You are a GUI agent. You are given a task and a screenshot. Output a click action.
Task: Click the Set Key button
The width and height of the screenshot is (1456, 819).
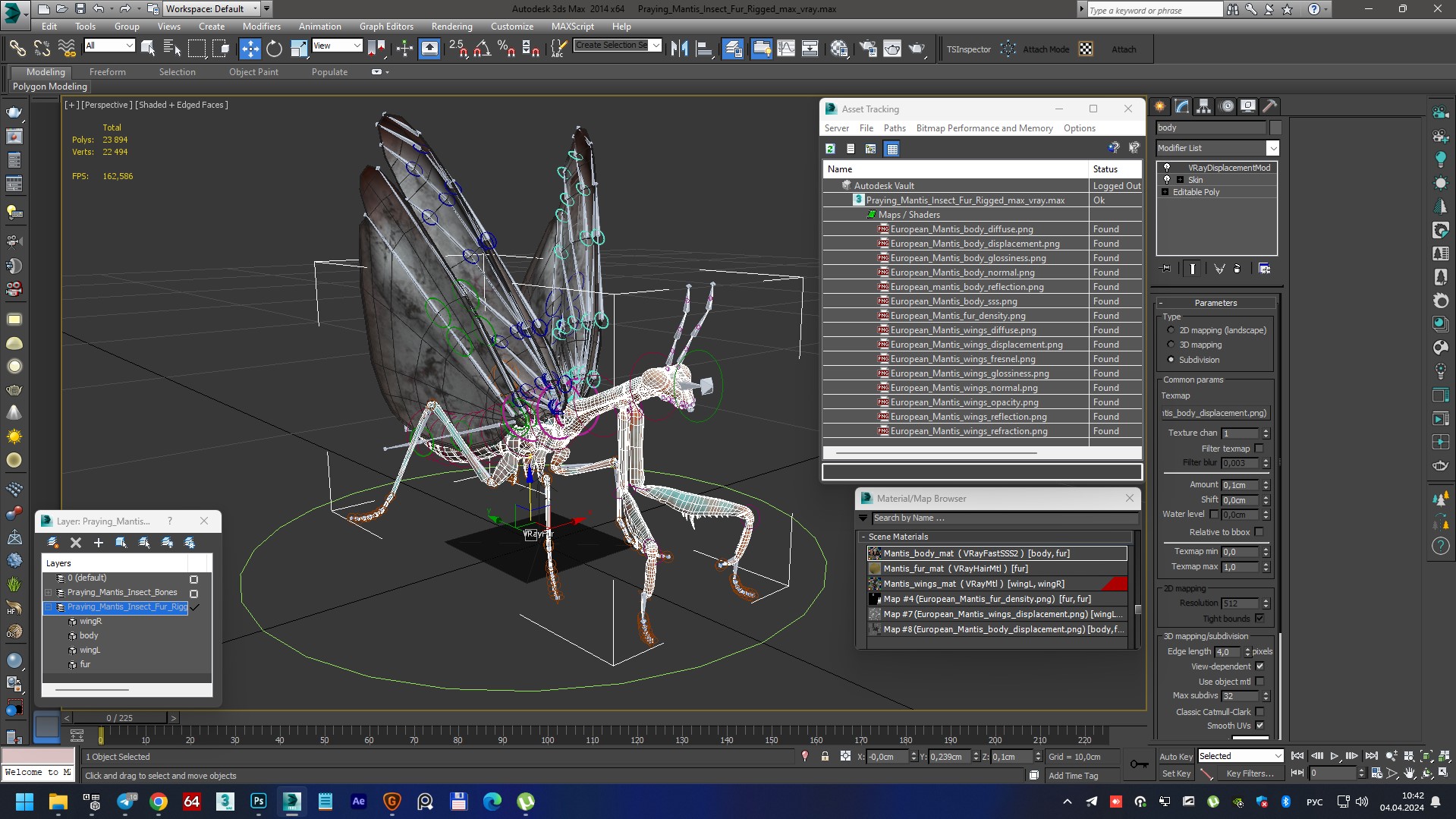pyautogui.click(x=1175, y=773)
